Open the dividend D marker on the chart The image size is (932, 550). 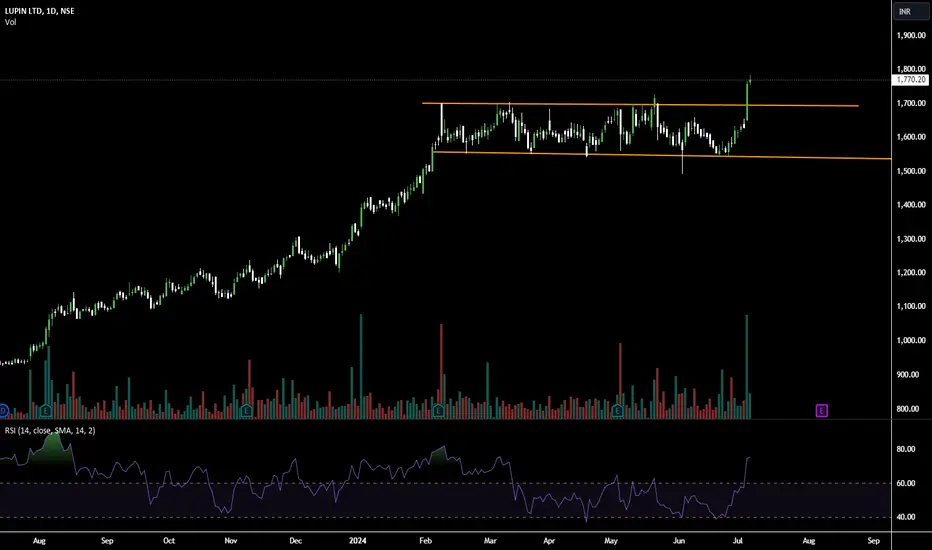(x=3, y=410)
